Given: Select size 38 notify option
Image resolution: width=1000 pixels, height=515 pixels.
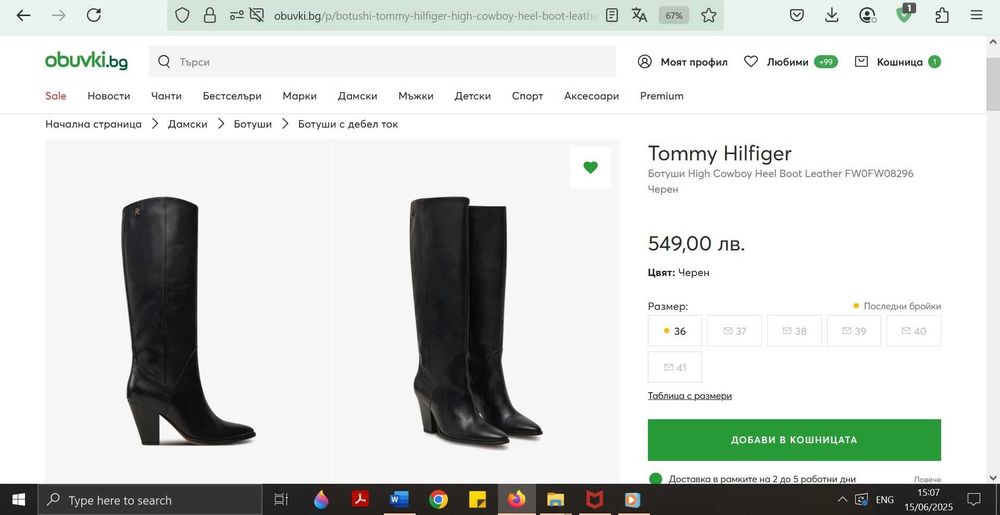Looking at the screenshot, I should 794,331.
